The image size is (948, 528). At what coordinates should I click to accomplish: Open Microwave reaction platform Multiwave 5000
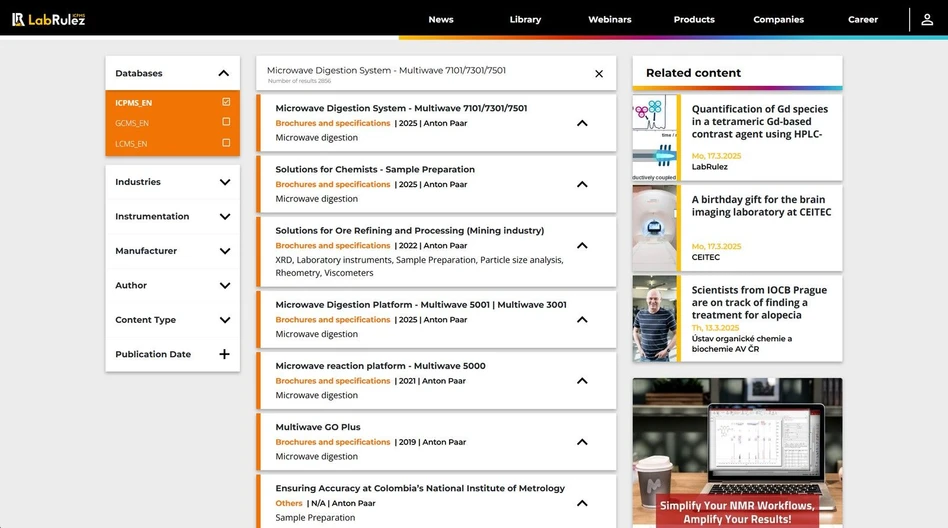(380, 366)
